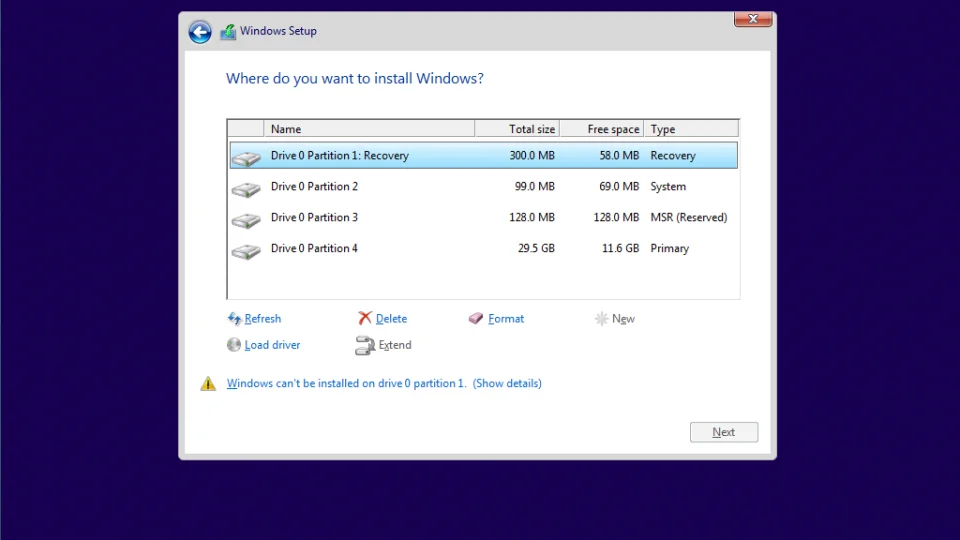
Task: Click drive icon for Drive 0 Partition 3
Action: click(x=246, y=220)
